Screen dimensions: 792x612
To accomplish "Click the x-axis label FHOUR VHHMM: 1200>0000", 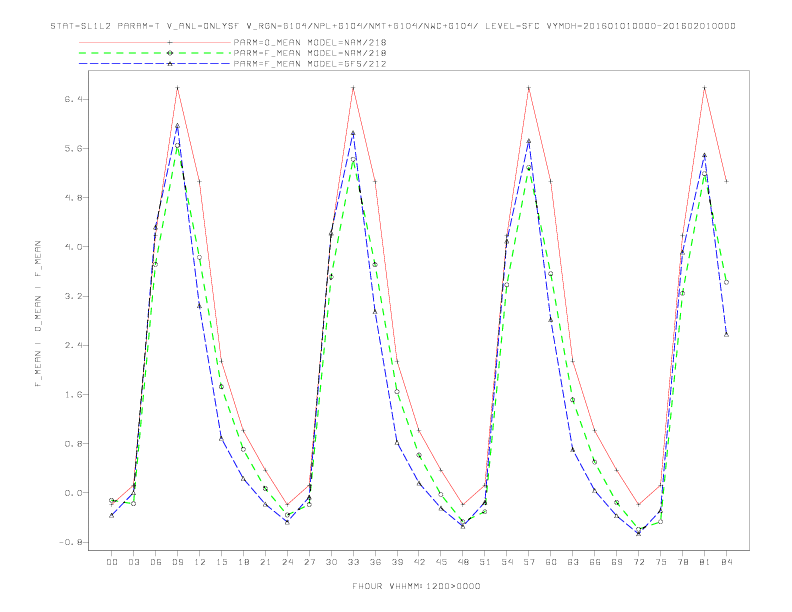I will 416,586.
